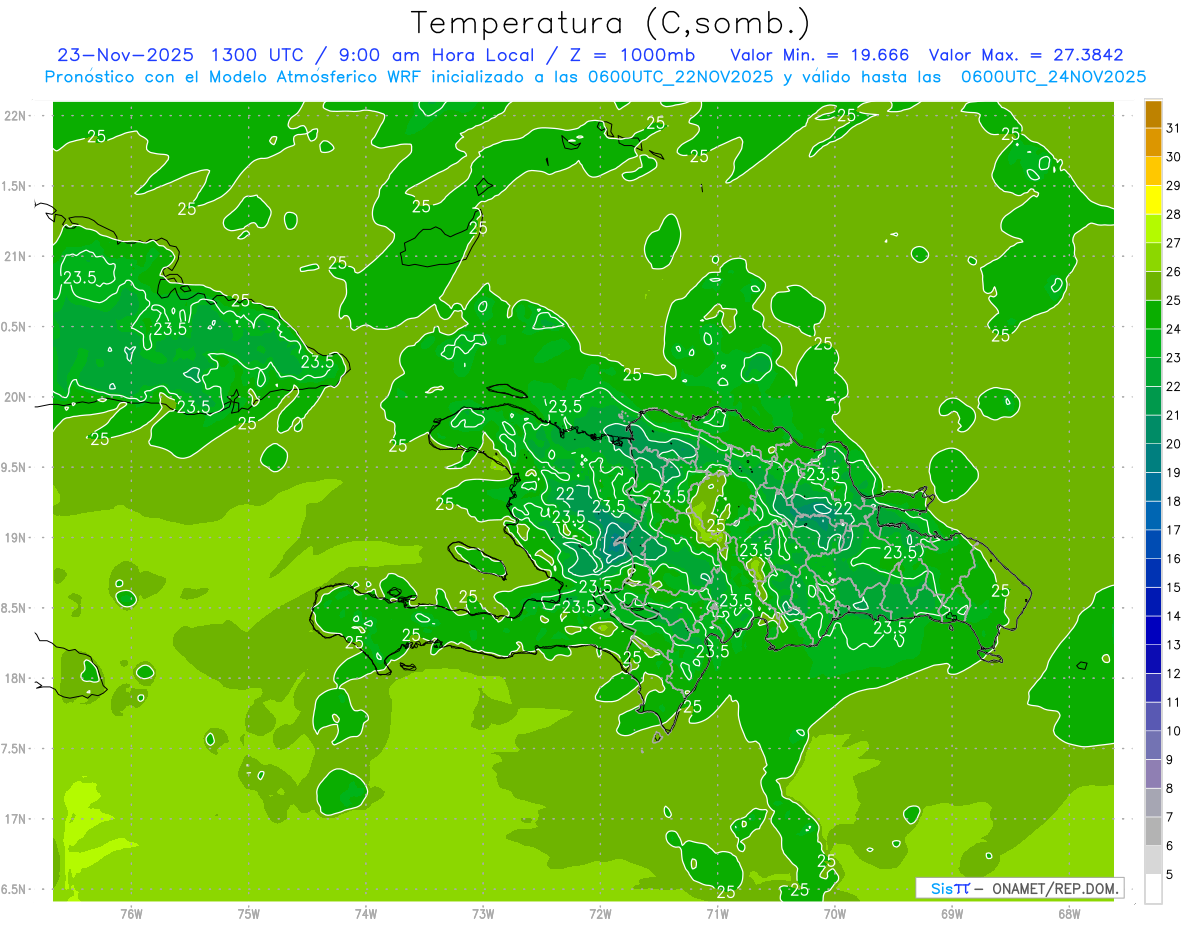Click the 76W longitude axis label
Viewport: 1200px width, 927px height.
pyautogui.click(x=131, y=914)
